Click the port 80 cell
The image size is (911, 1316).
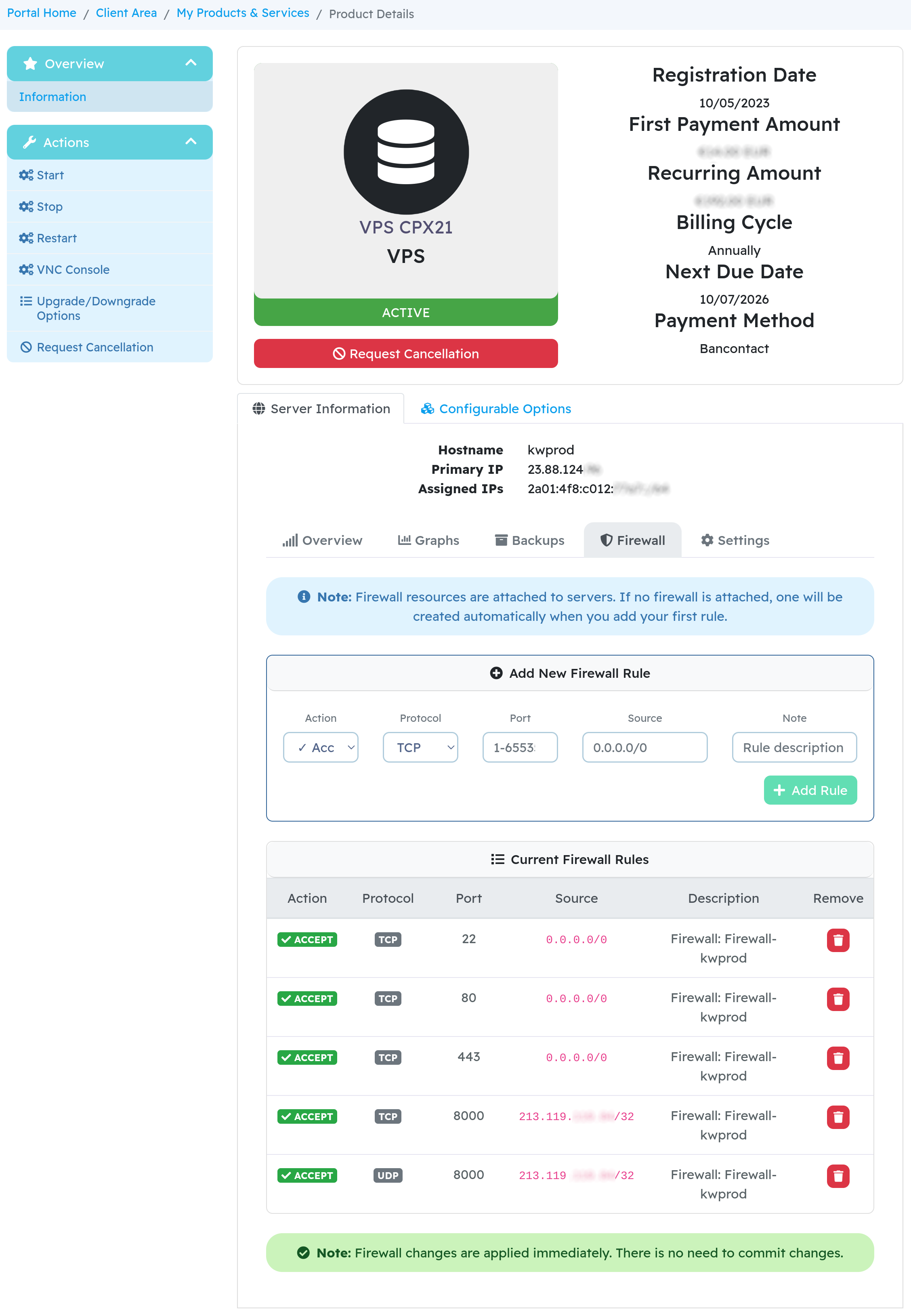[x=468, y=998]
